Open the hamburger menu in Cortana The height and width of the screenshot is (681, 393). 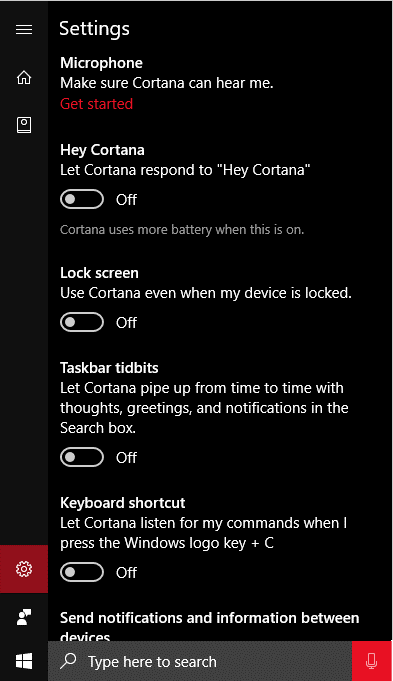24,29
